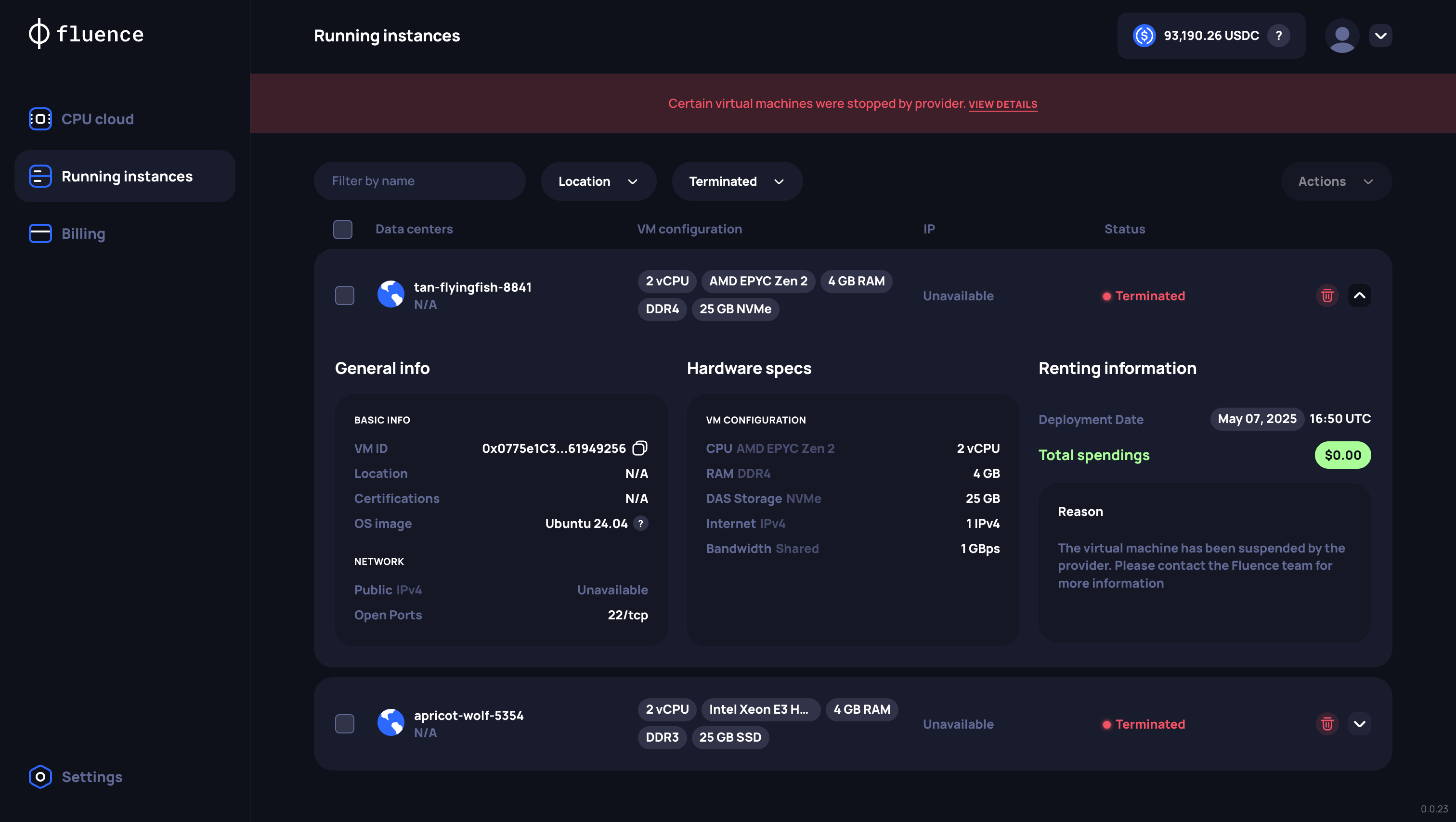Delete tan-flyingfish-8841 with the trash icon
Image resolution: width=1456 pixels, height=822 pixels.
click(1327, 295)
